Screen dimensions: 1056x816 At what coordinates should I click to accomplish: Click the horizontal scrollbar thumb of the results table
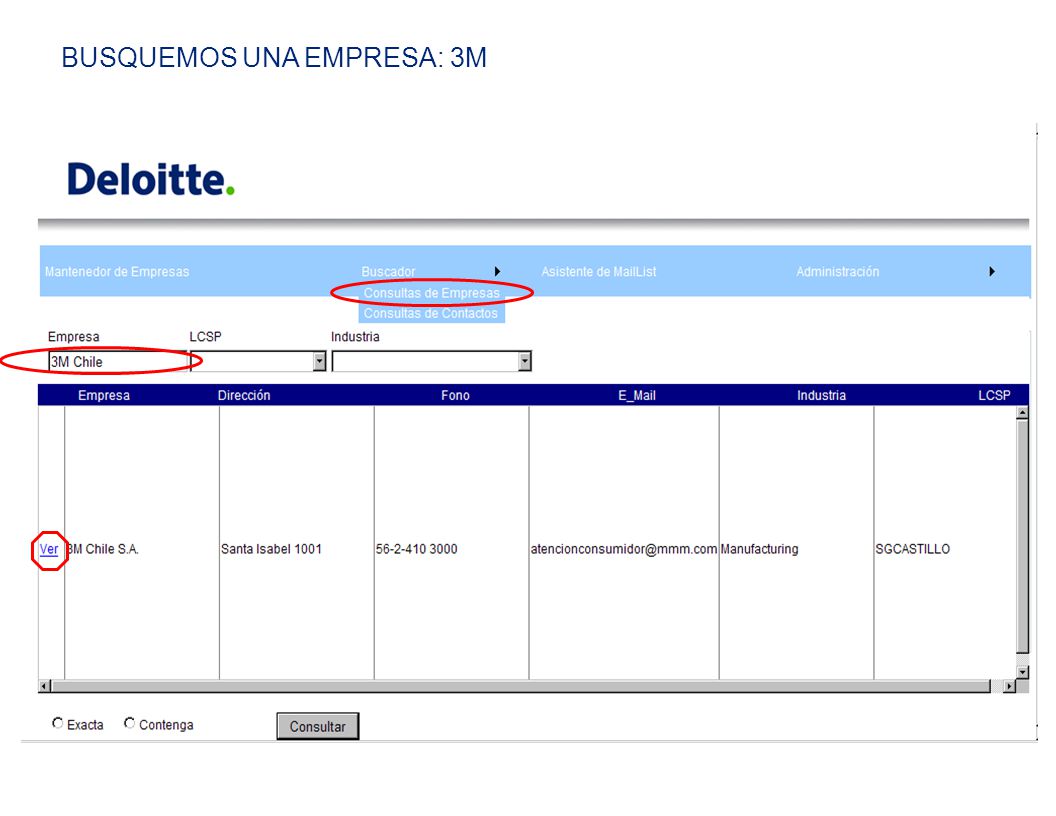[522, 686]
